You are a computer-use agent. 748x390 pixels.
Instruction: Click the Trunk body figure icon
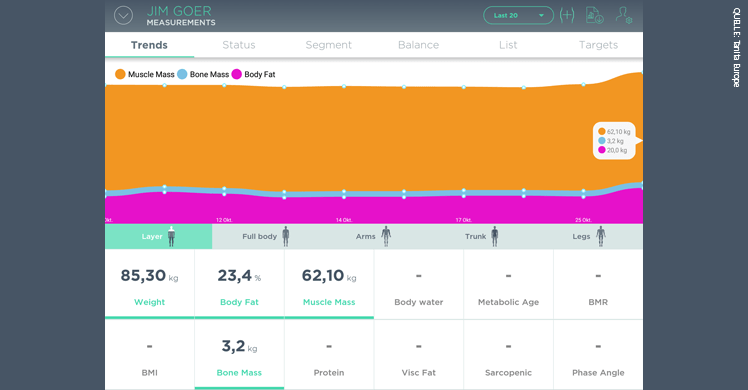click(x=495, y=236)
